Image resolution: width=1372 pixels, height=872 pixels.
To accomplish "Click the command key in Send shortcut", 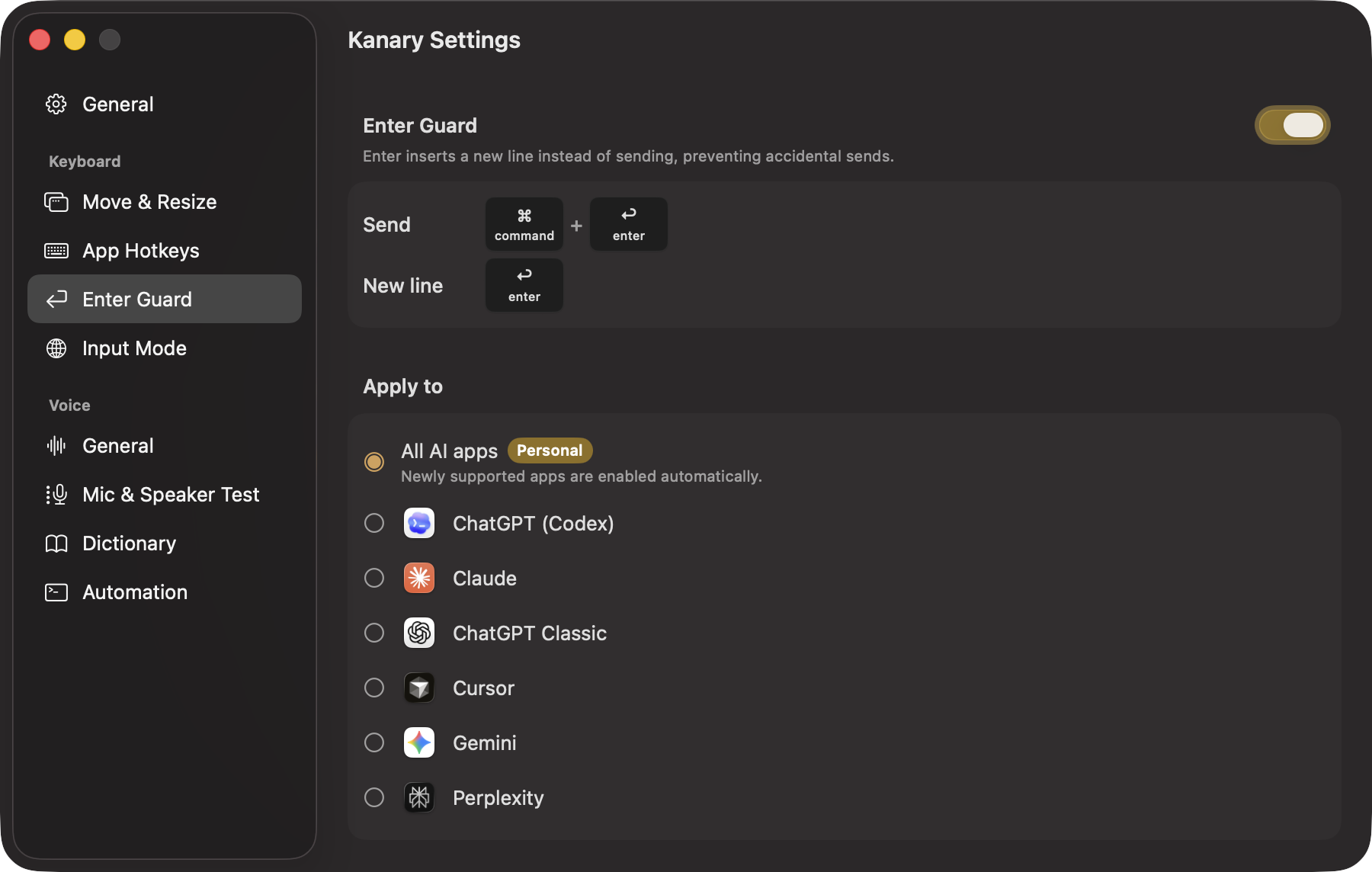I will tap(524, 224).
